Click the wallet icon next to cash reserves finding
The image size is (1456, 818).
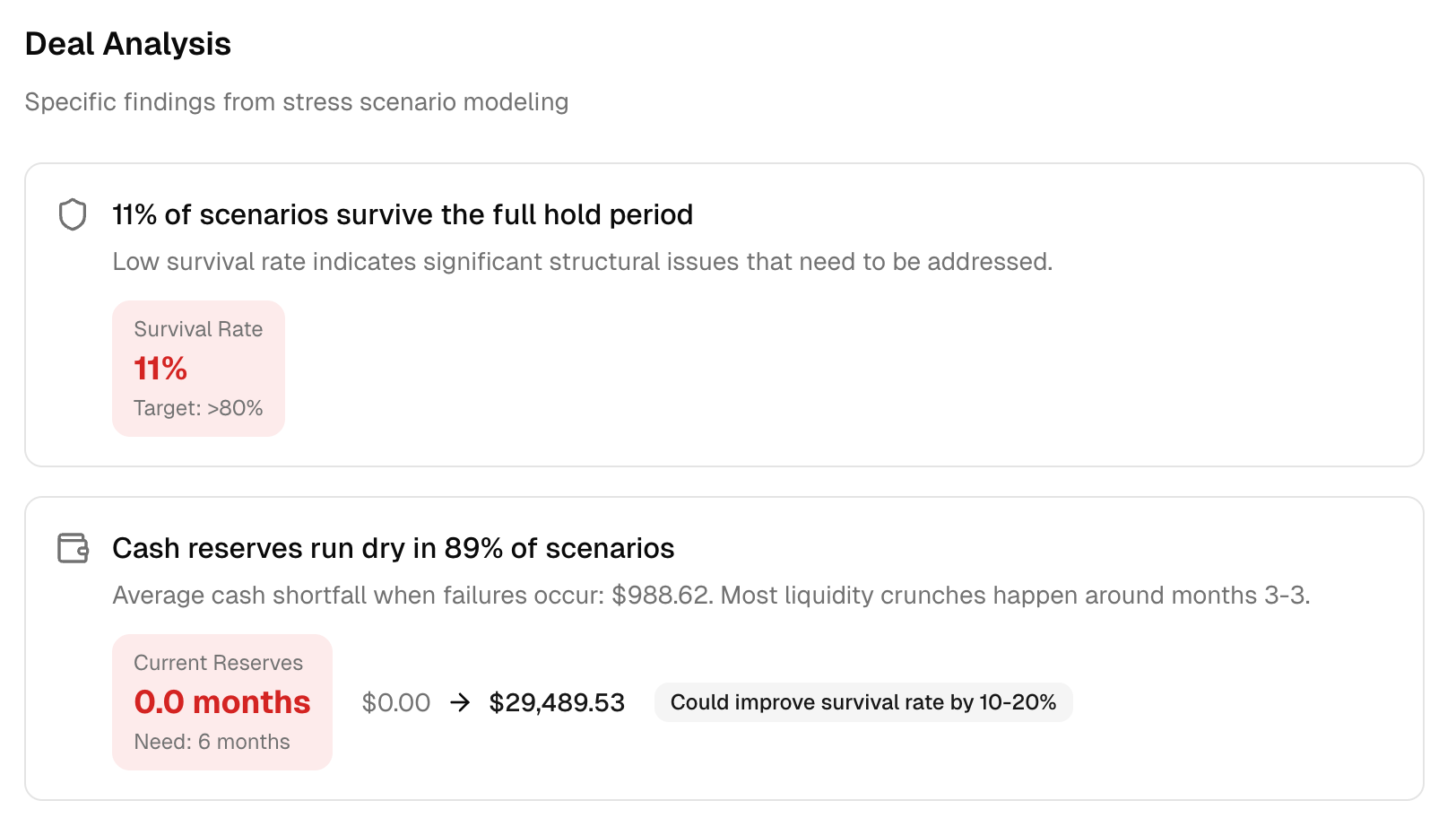point(71,548)
